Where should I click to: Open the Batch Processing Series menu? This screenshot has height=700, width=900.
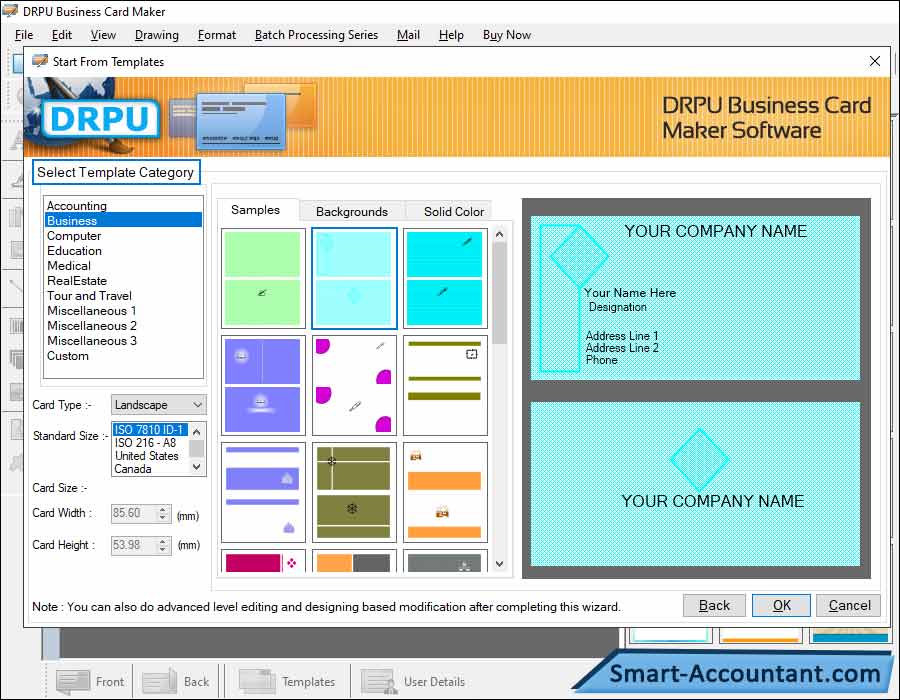[x=316, y=35]
